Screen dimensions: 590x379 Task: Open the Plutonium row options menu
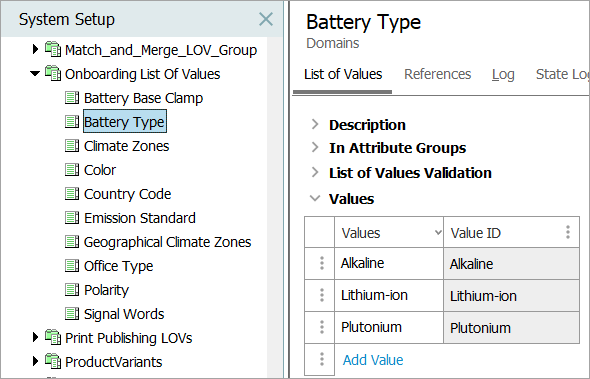pos(322,327)
